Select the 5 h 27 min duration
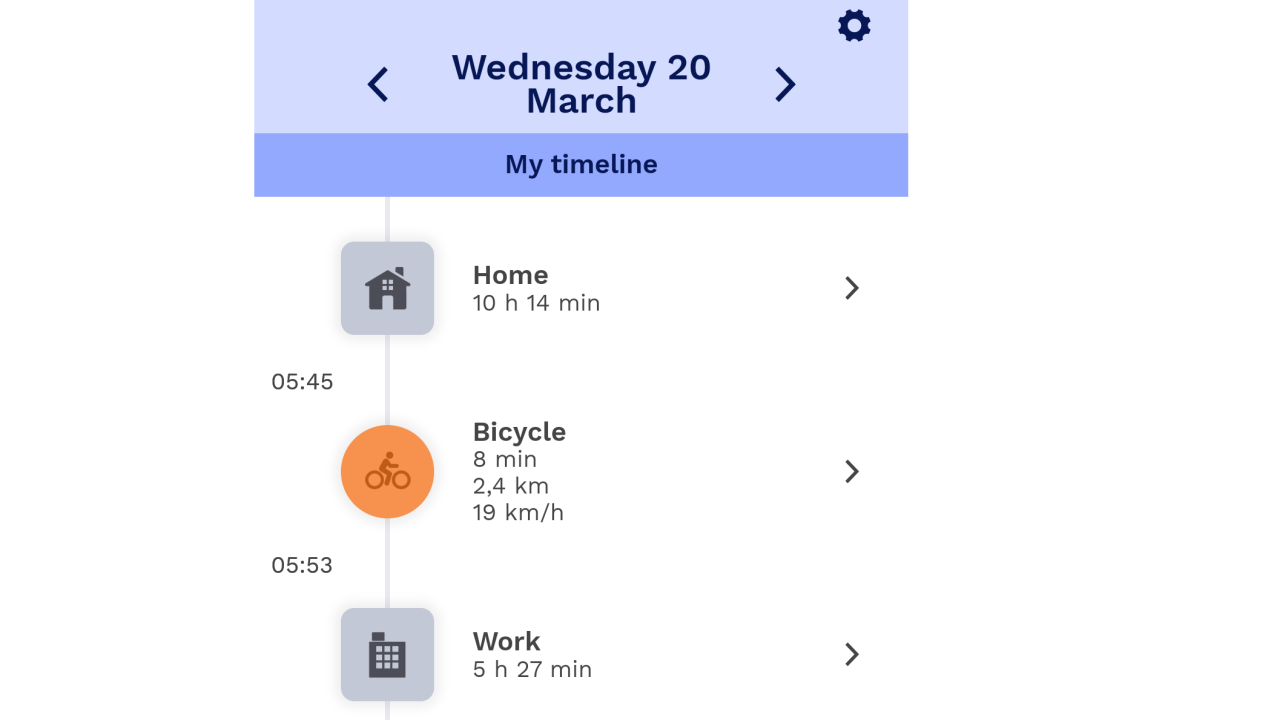This screenshot has height=720, width=1280. [x=532, y=670]
